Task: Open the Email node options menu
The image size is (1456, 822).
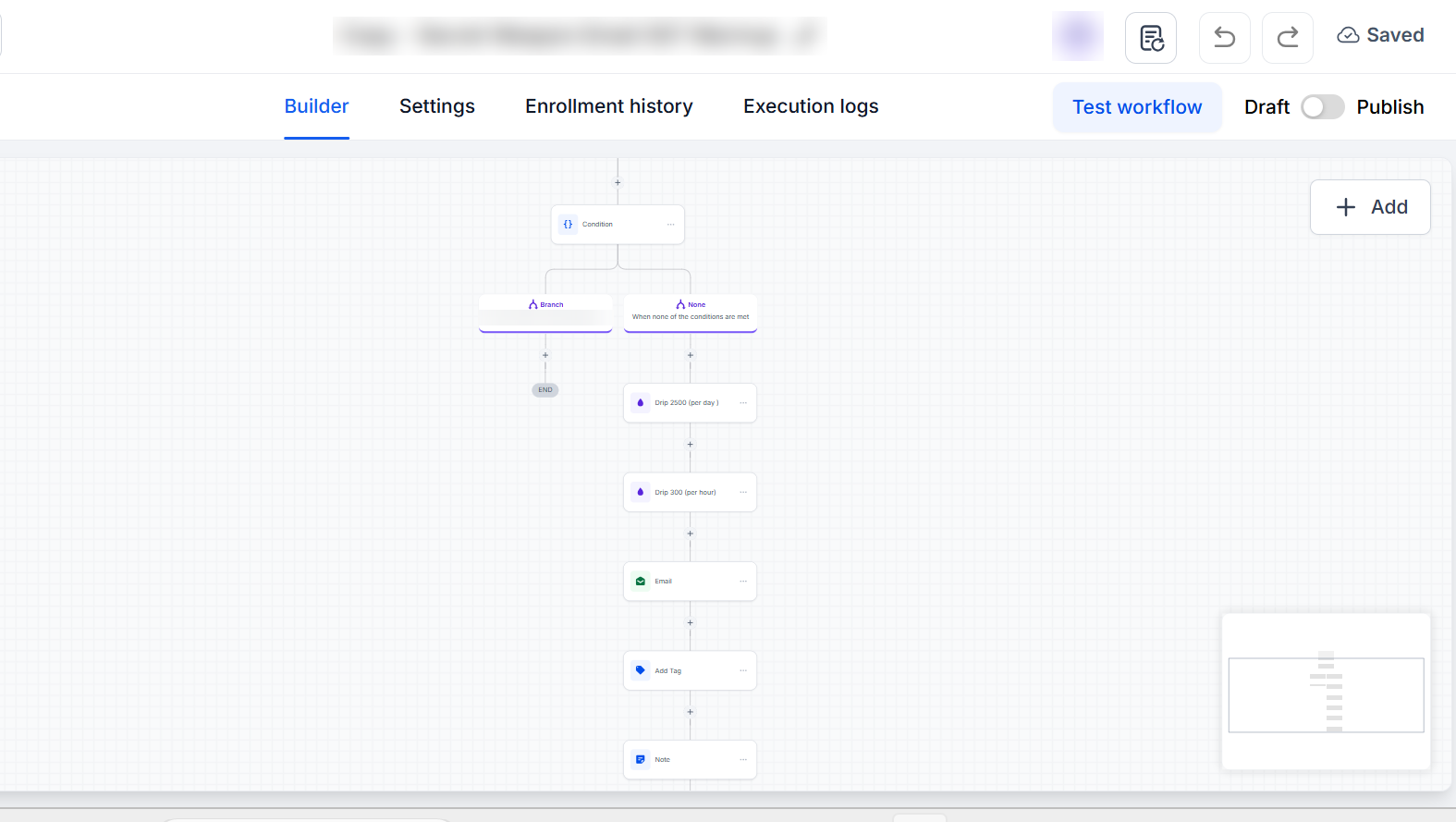Action: pyautogui.click(x=743, y=582)
